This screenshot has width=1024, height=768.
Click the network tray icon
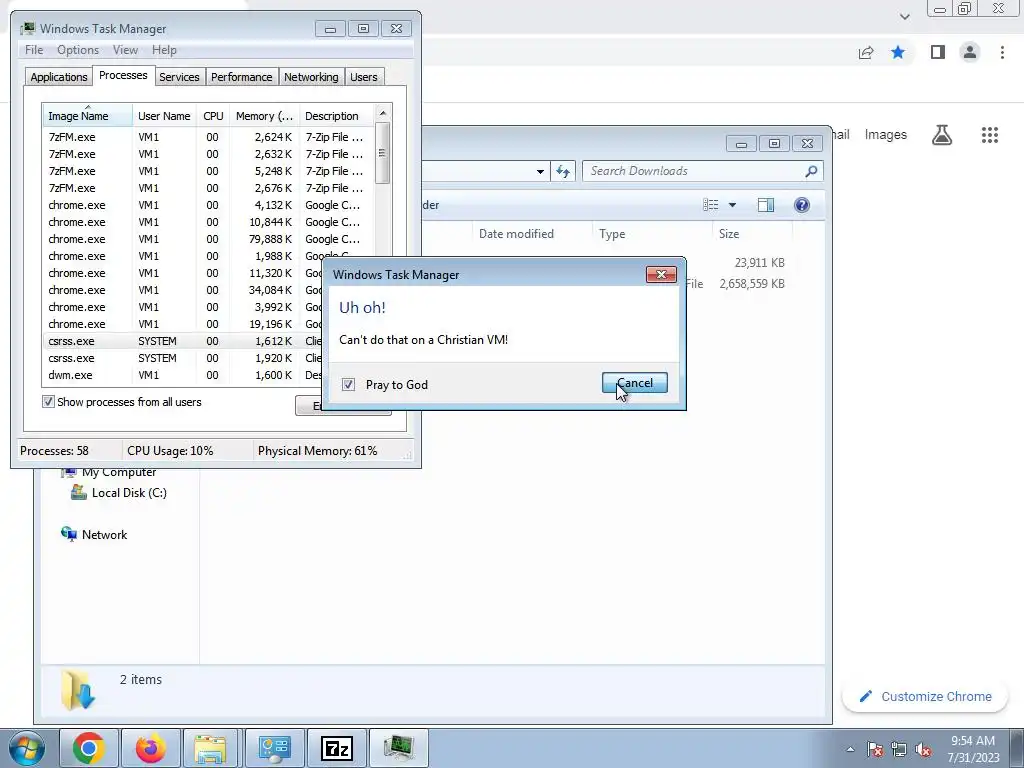tap(899, 749)
